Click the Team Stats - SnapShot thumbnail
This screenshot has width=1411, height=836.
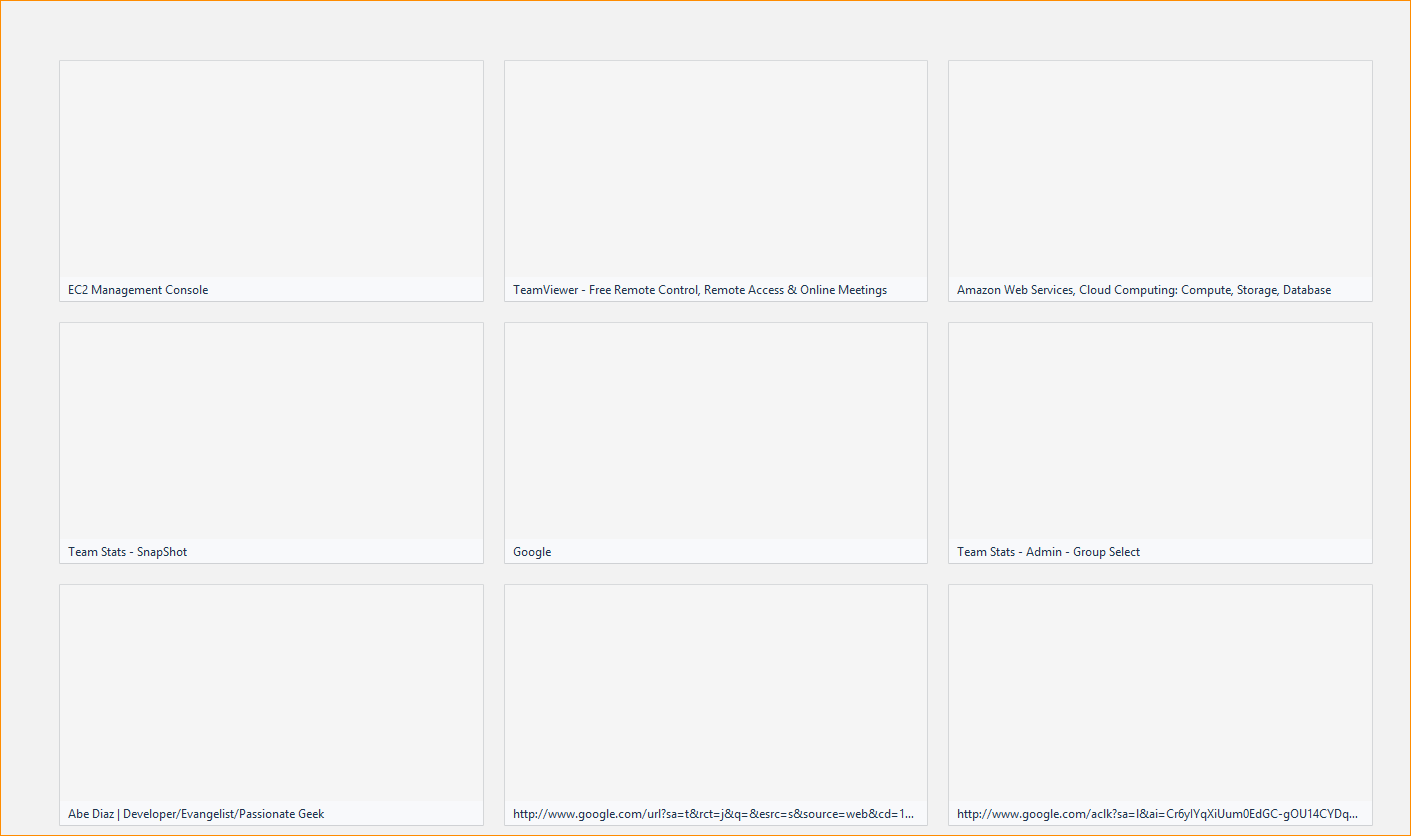(x=271, y=431)
